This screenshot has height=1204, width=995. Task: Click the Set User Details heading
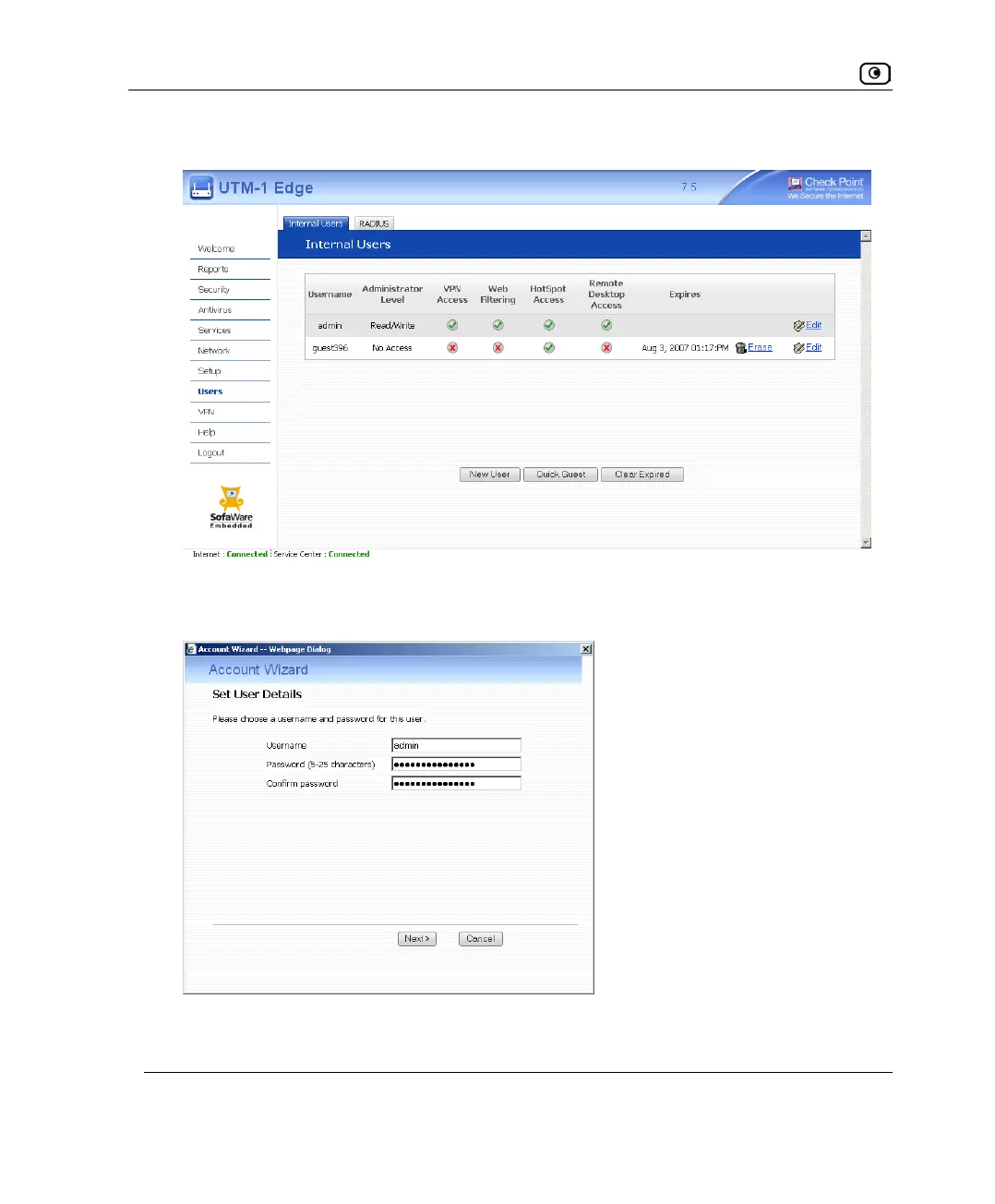(x=258, y=694)
